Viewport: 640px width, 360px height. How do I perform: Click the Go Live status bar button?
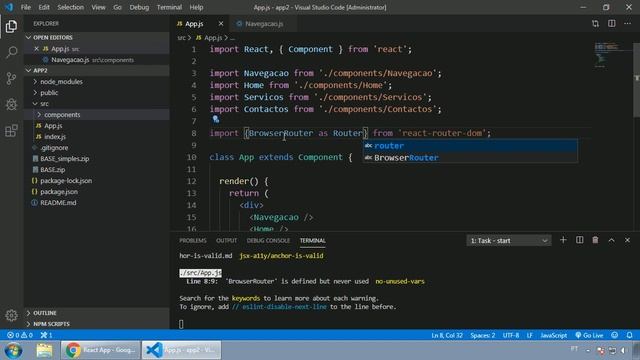(589, 335)
